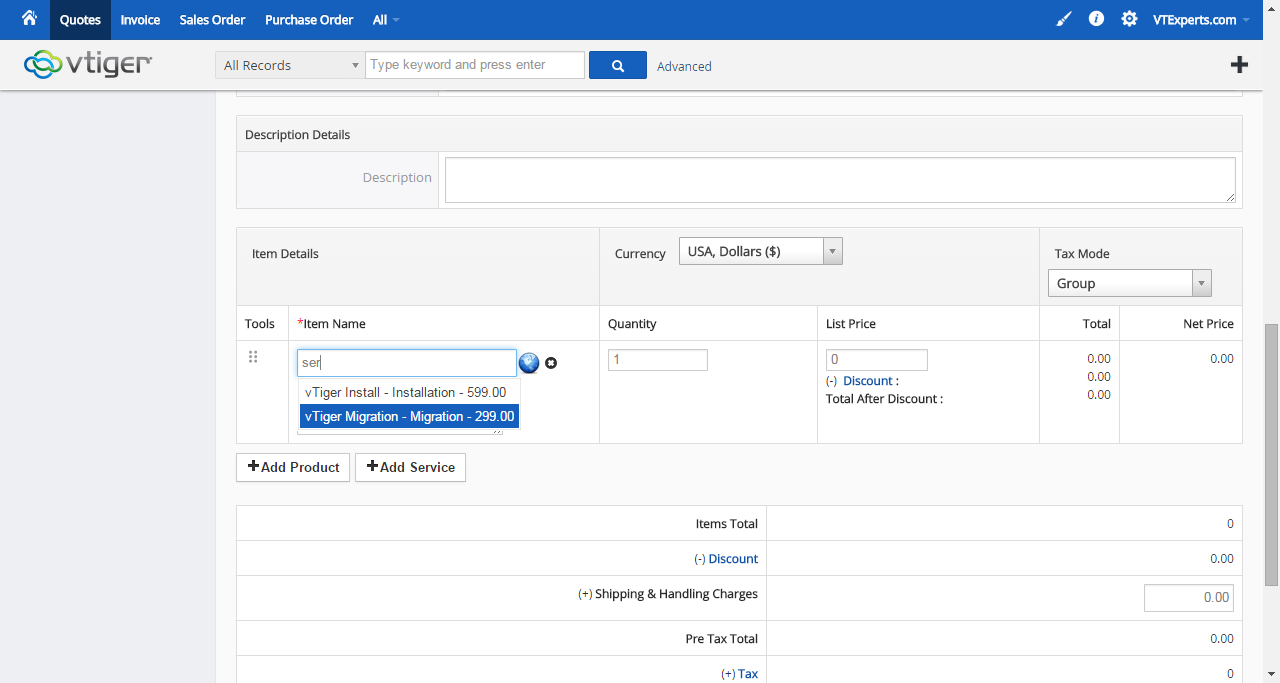This screenshot has height=683, width=1280.
Task: Focus the keyword search field
Action: [x=475, y=65]
